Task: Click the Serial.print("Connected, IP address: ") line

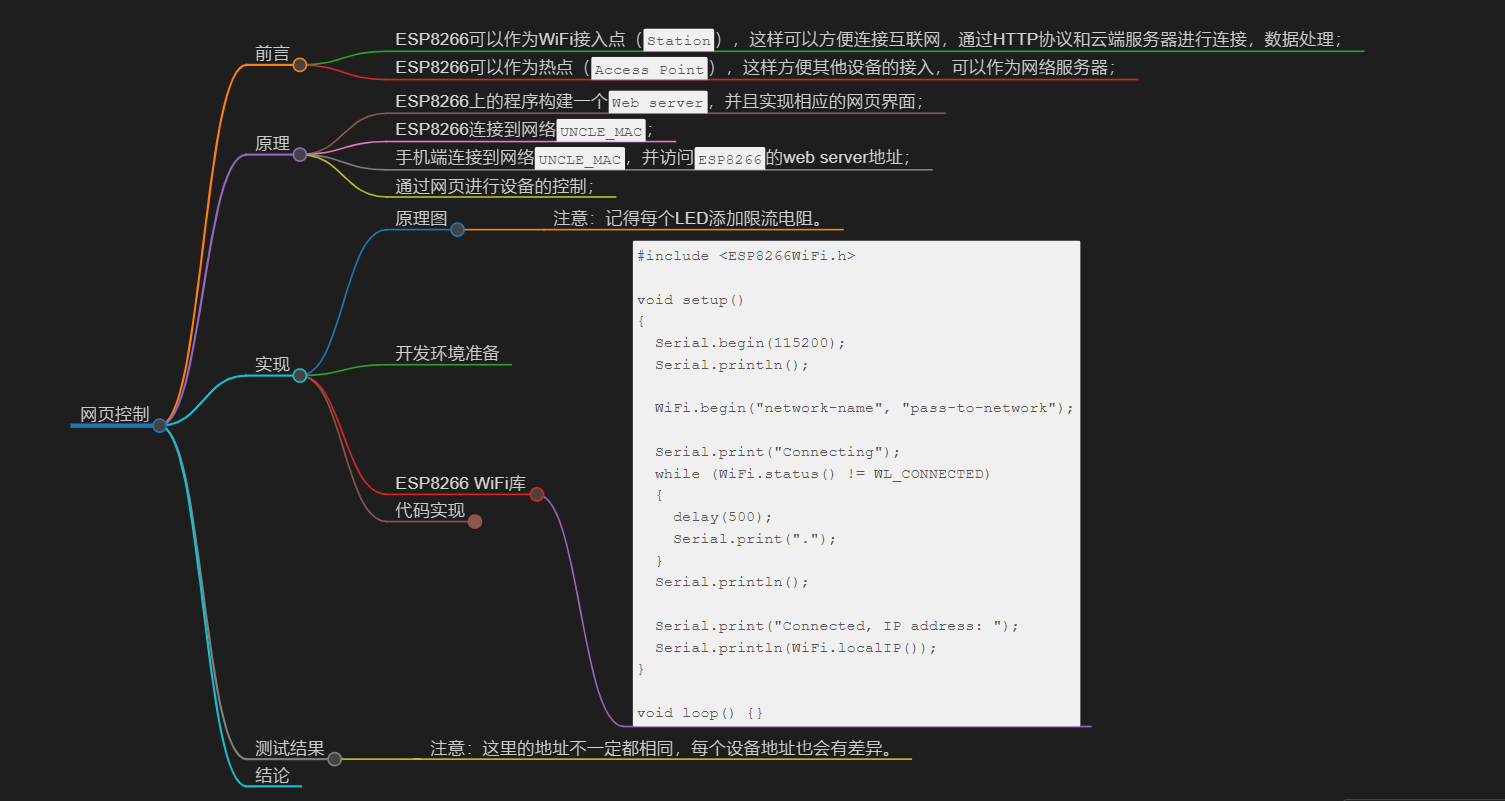Action: tap(837, 626)
